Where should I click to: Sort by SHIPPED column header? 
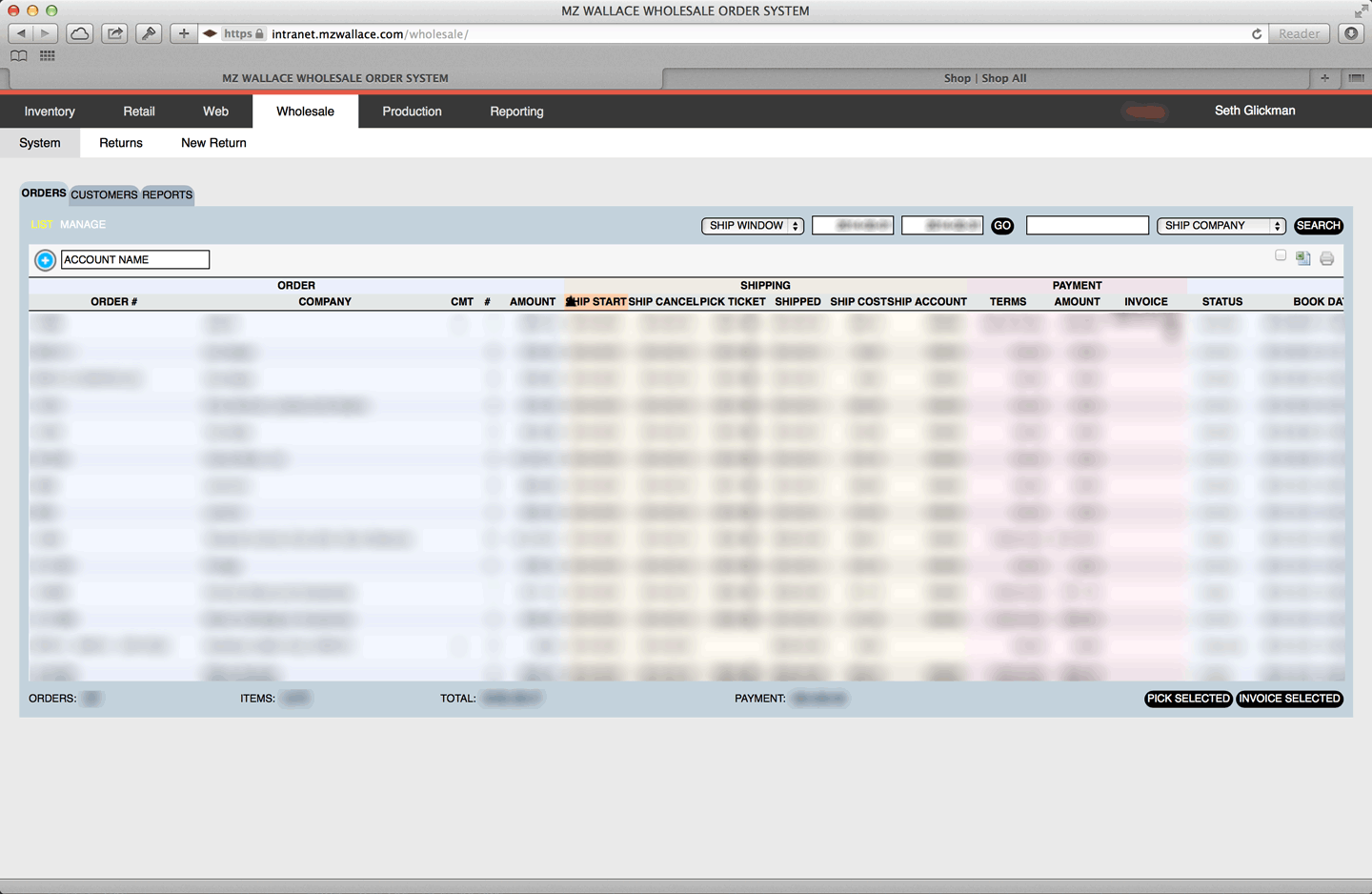(x=797, y=302)
